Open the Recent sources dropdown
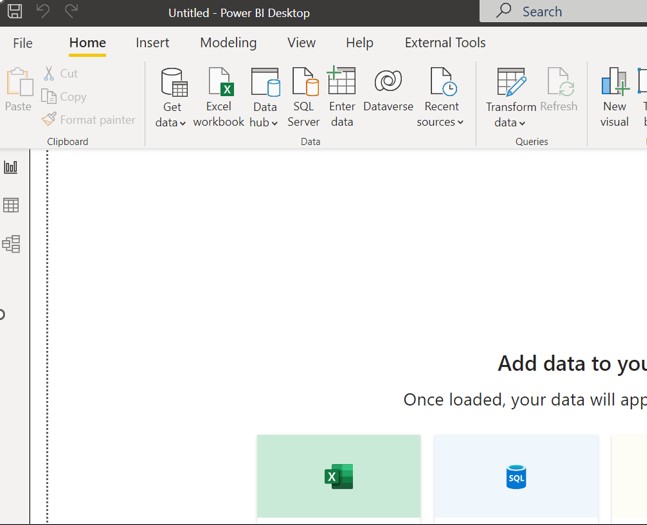The height and width of the screenshot is (525, 647). point(441,122)
